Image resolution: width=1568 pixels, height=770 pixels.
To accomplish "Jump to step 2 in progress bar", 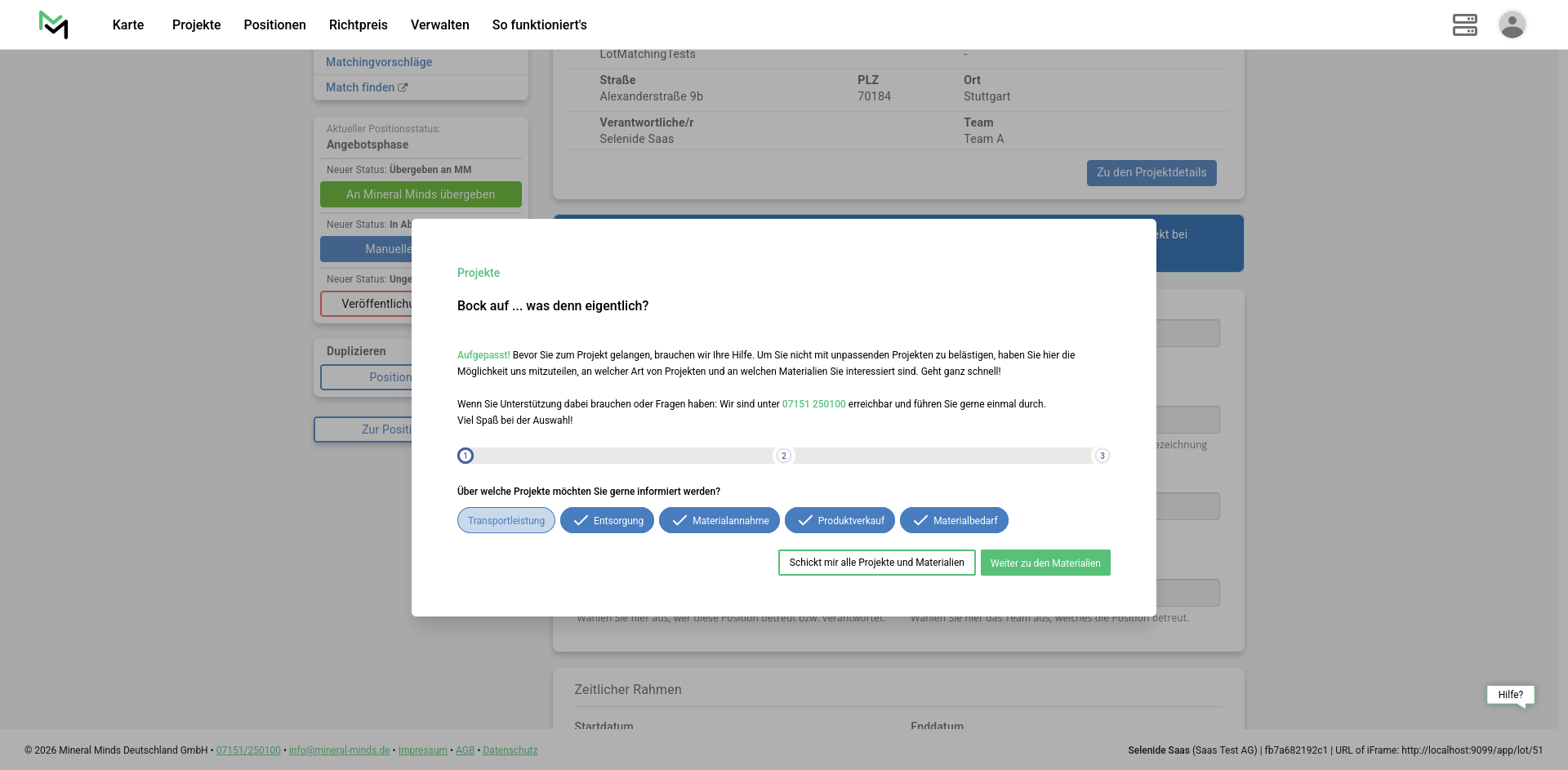I will (x=783, y=456).
